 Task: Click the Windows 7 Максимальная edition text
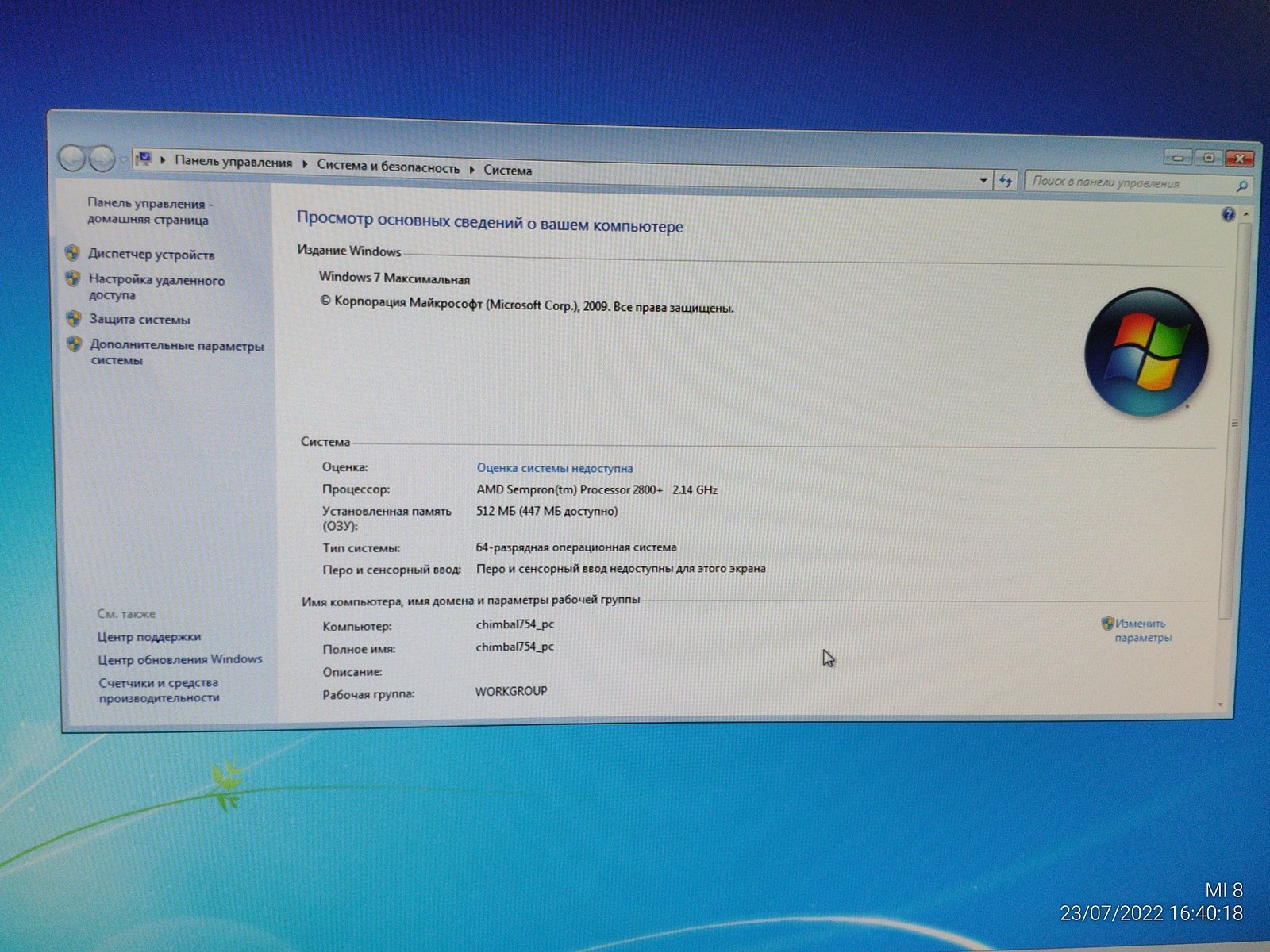394,278
